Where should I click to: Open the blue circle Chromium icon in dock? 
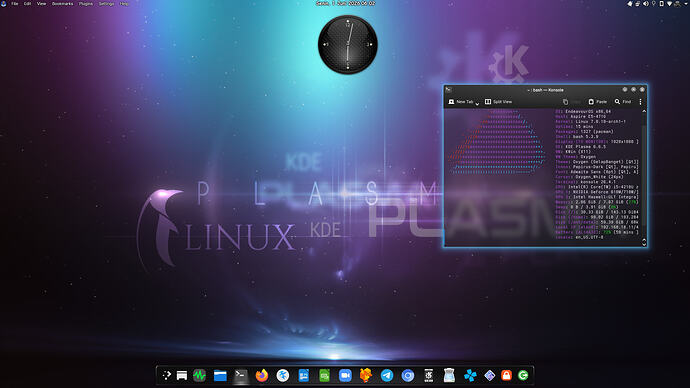point(408,375)
